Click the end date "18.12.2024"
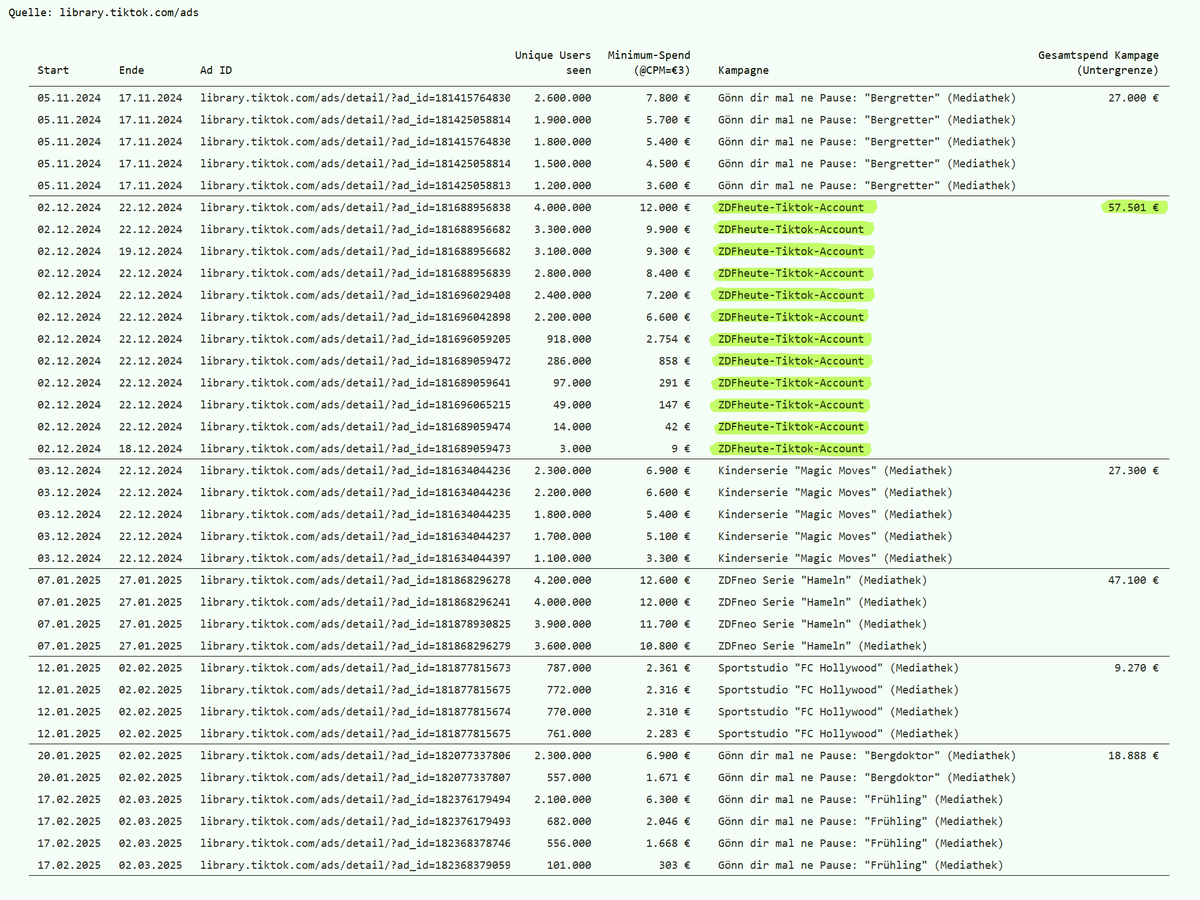This screenshot has height=900, width=1200. [x=150, y=450]
